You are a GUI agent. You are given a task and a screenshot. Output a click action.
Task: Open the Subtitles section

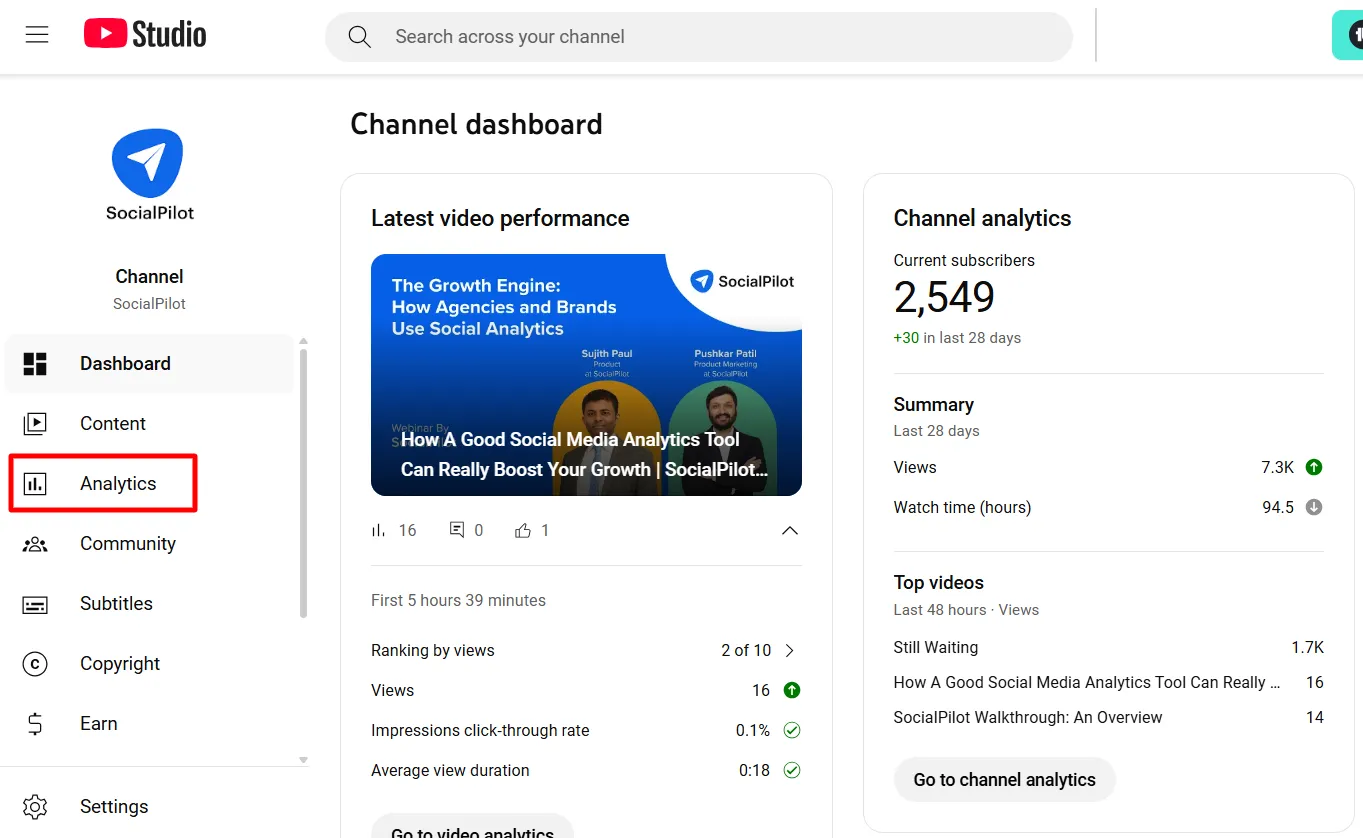click(x=116, y=603)
